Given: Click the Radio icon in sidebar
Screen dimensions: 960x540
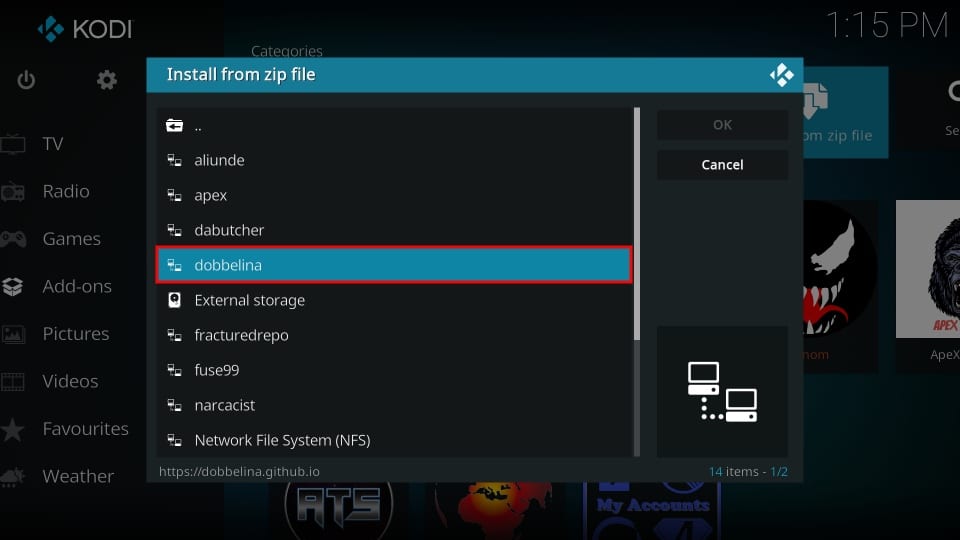Looking at the screenshot, I should 13,192.
